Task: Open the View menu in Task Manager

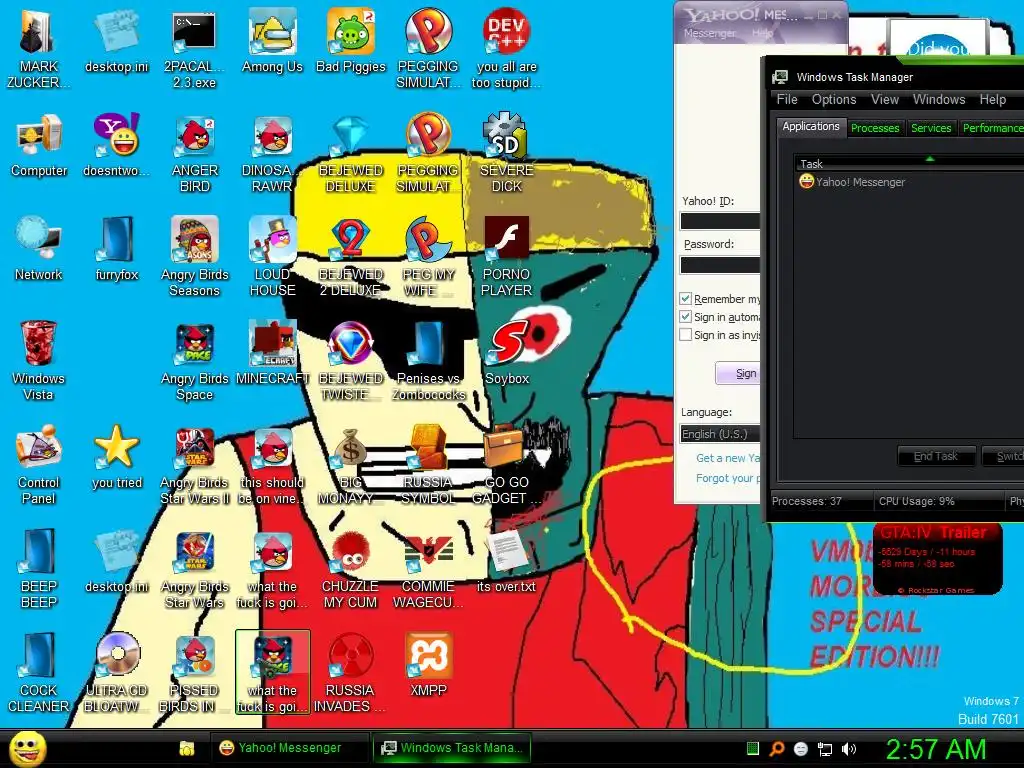Action: click(885, 99)
